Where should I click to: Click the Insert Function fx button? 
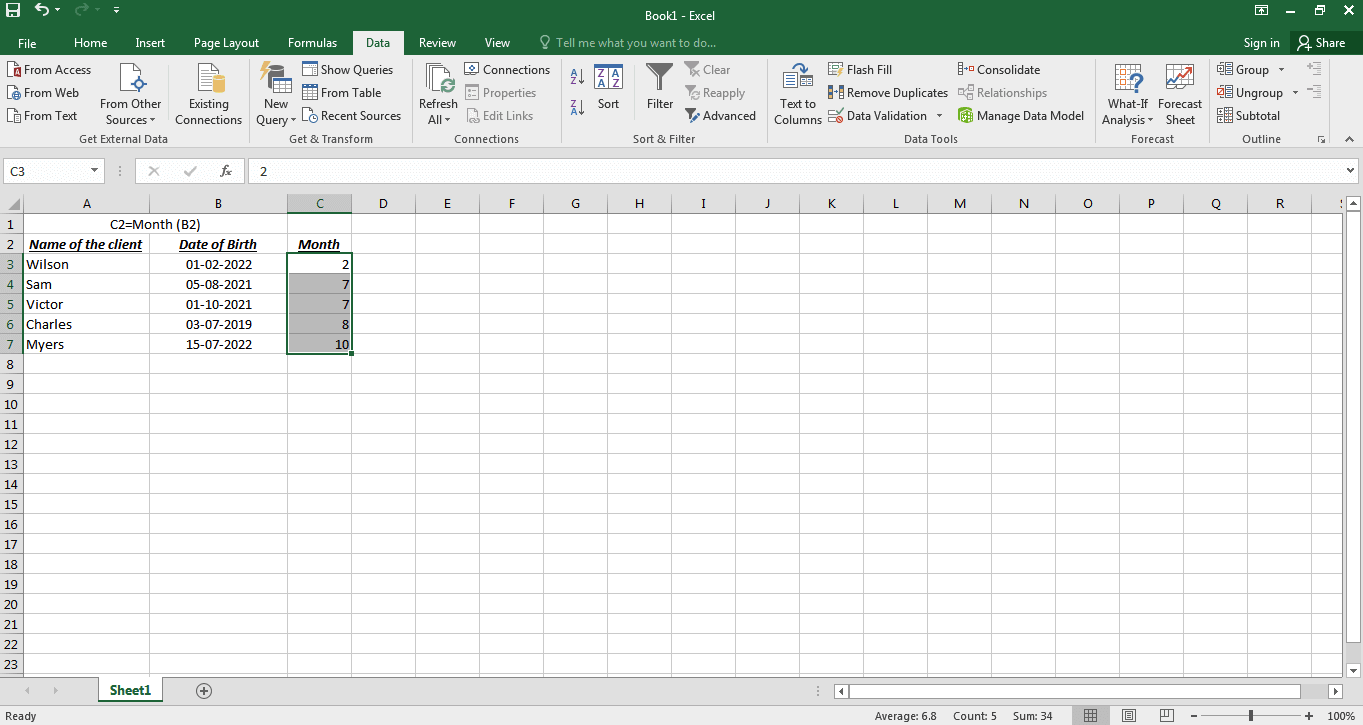(x=226, y=171)
